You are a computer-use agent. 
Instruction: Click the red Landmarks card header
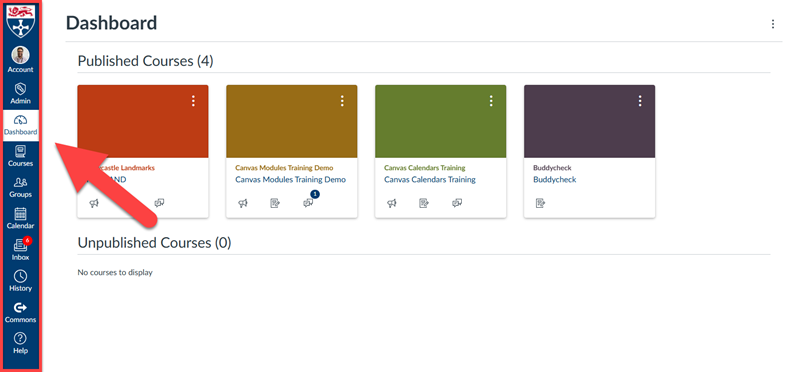143,121
